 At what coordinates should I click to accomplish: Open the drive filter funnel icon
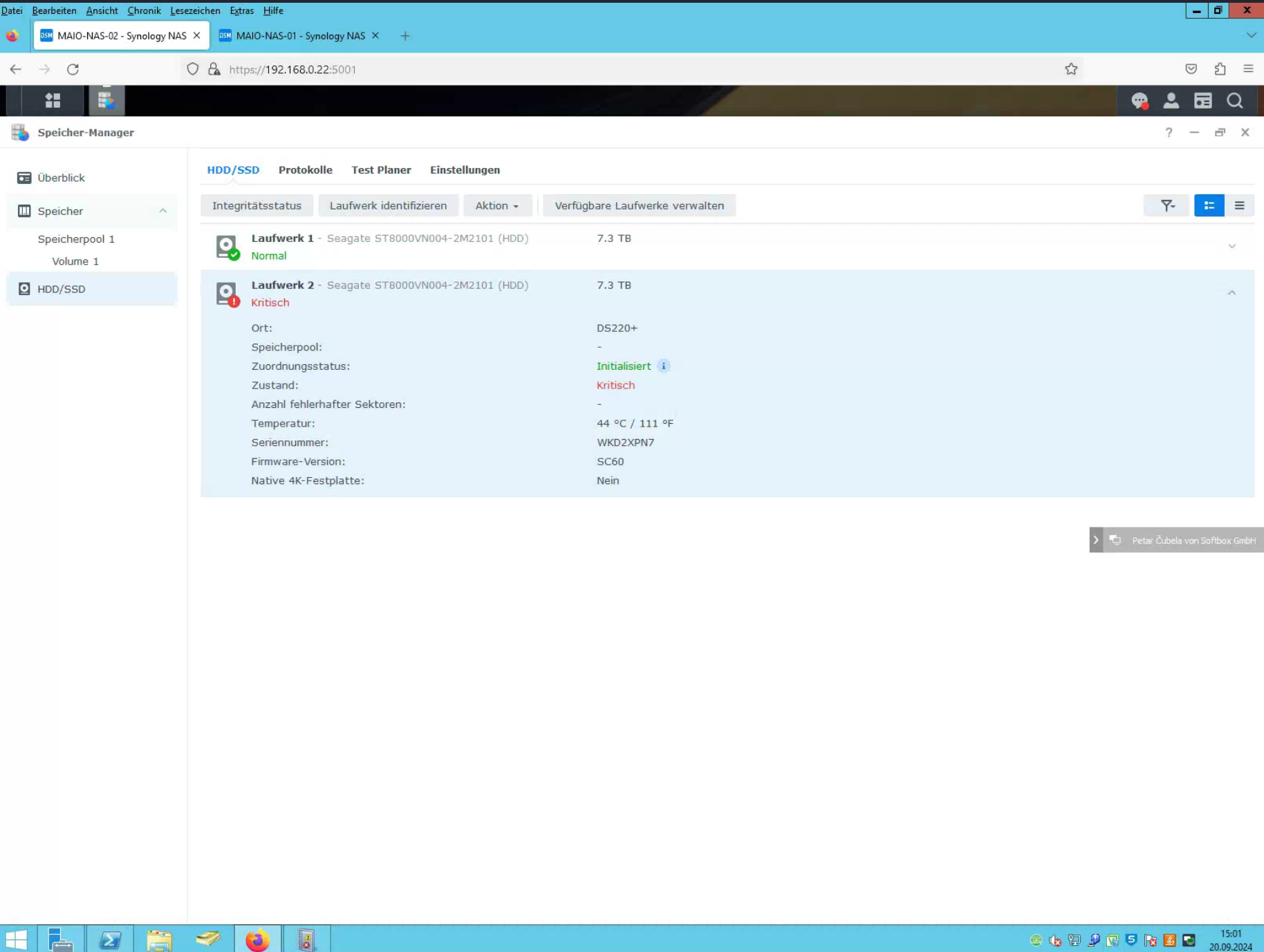[x=1167, y=205]
